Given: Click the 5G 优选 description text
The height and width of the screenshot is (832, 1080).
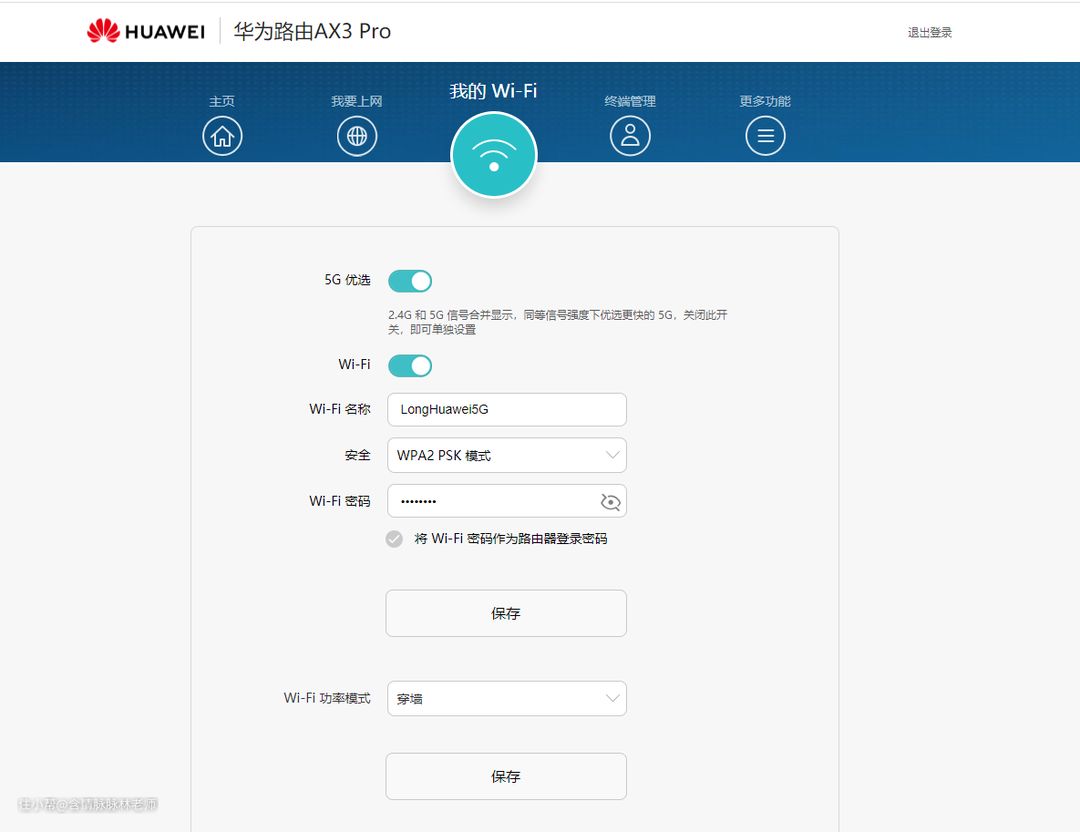Looking at the screenshot, I should click(x=558, y=322).
